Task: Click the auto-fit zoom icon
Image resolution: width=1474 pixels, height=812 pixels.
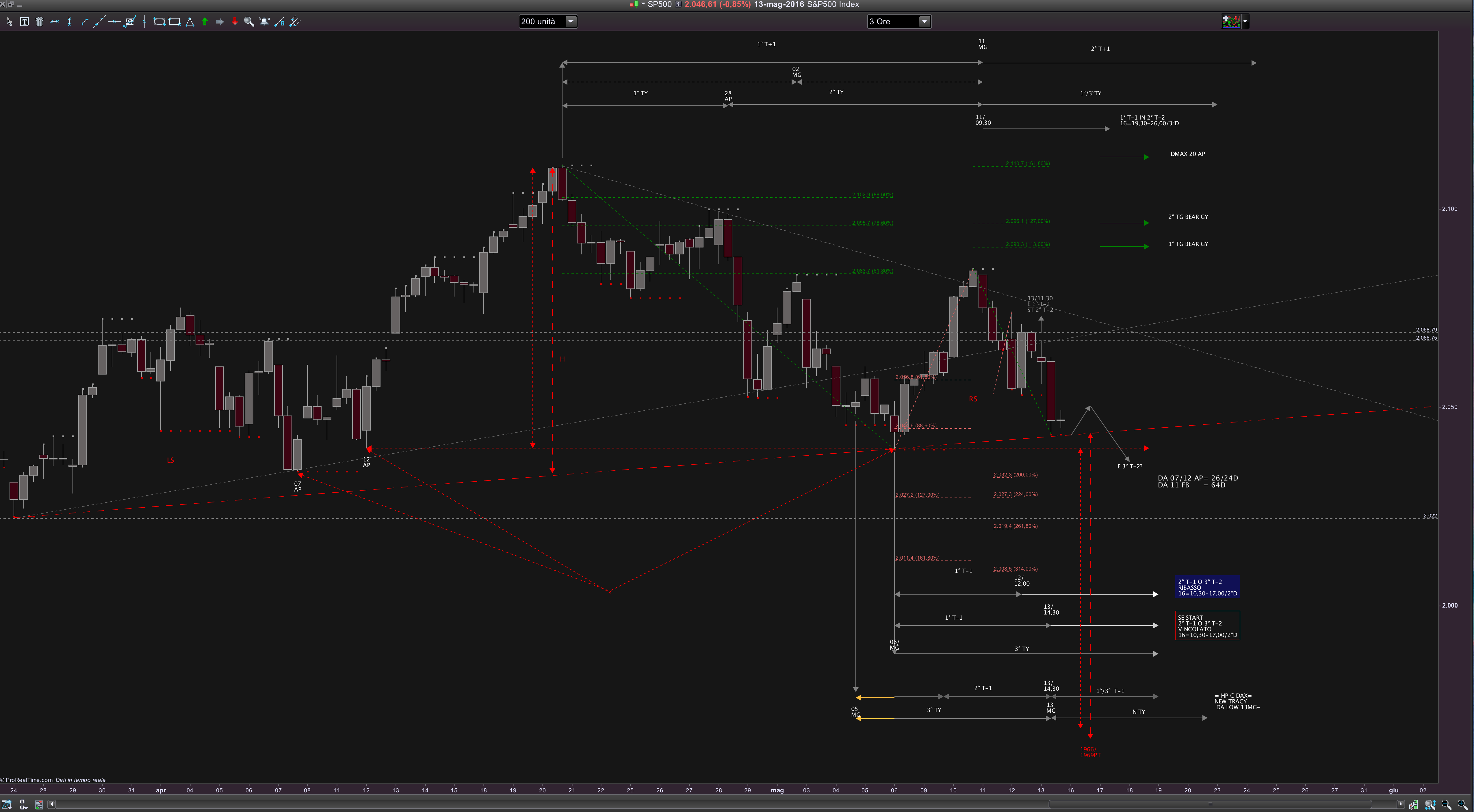Action: coord(1430,804)
